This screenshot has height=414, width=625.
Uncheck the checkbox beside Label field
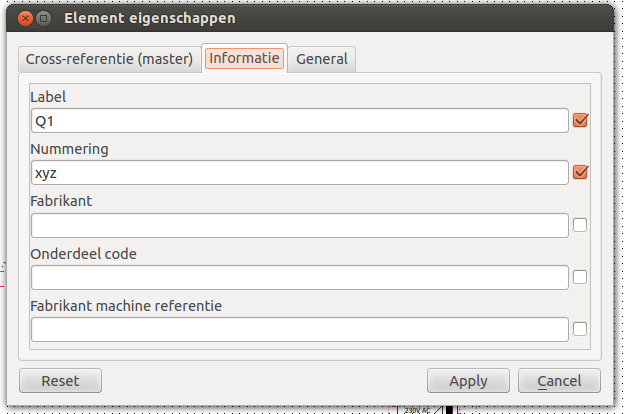tap(580, 121)
